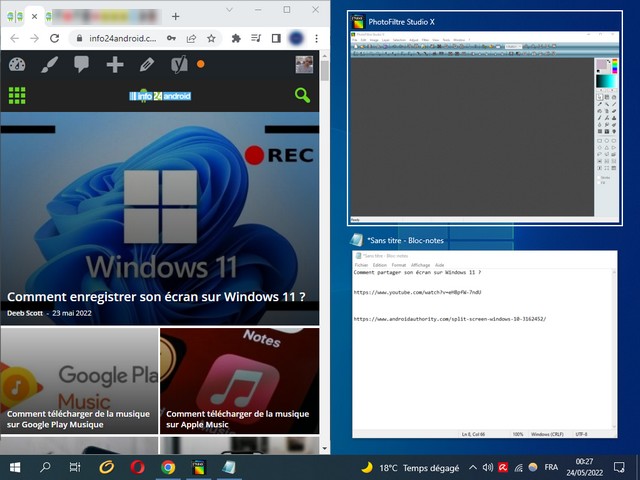Open comments bubble icon in admin bar

82,65
